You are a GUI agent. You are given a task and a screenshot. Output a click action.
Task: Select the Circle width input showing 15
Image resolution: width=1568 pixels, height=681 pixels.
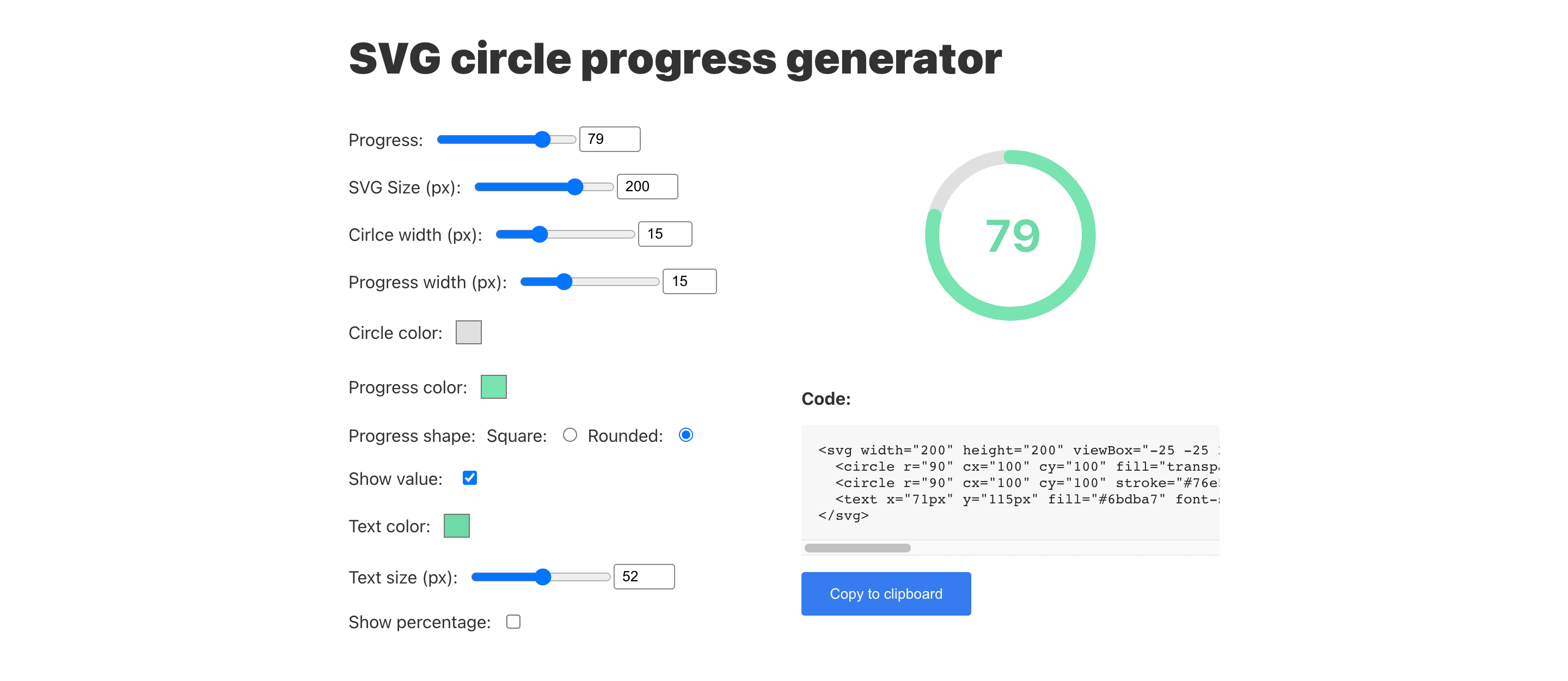pyautogui.click(x=665, y=233)
